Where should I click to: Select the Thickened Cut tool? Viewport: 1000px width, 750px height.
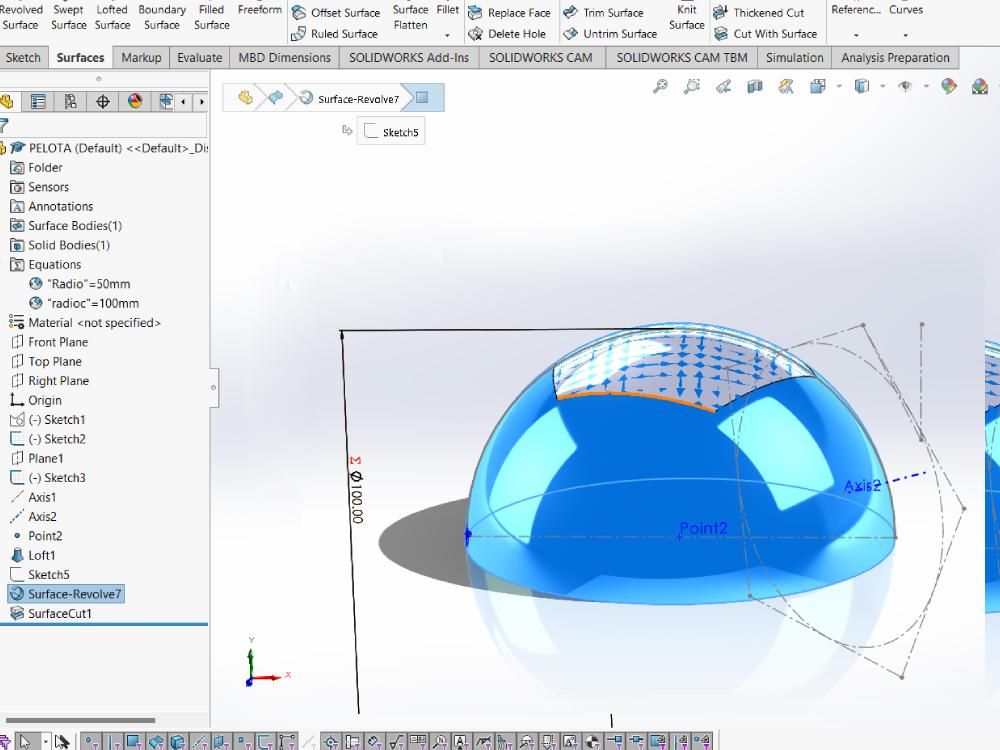[759, 13]
